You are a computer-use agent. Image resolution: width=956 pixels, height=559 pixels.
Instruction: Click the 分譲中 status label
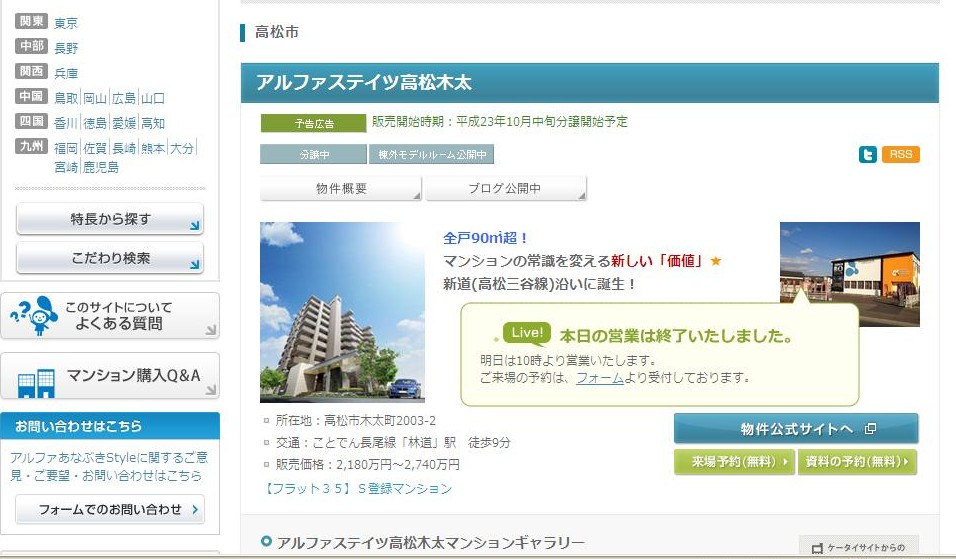click(x=313, y=154)
